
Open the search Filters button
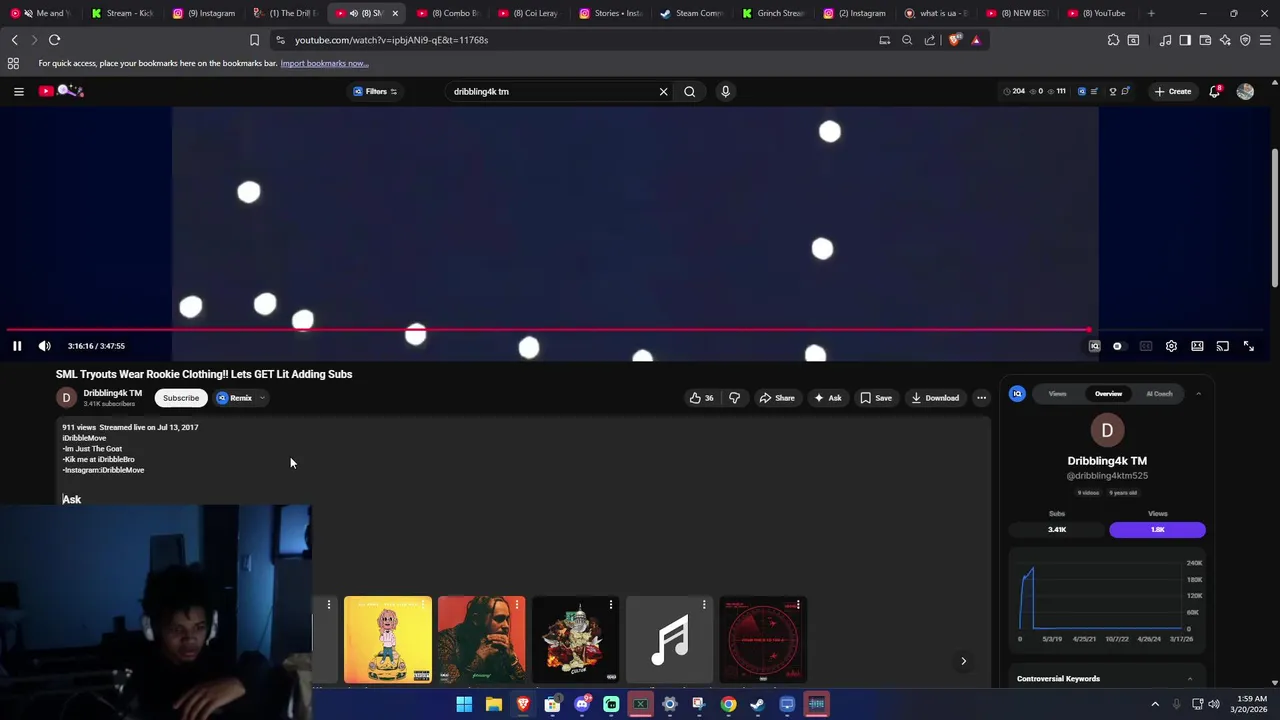[375, 91]
